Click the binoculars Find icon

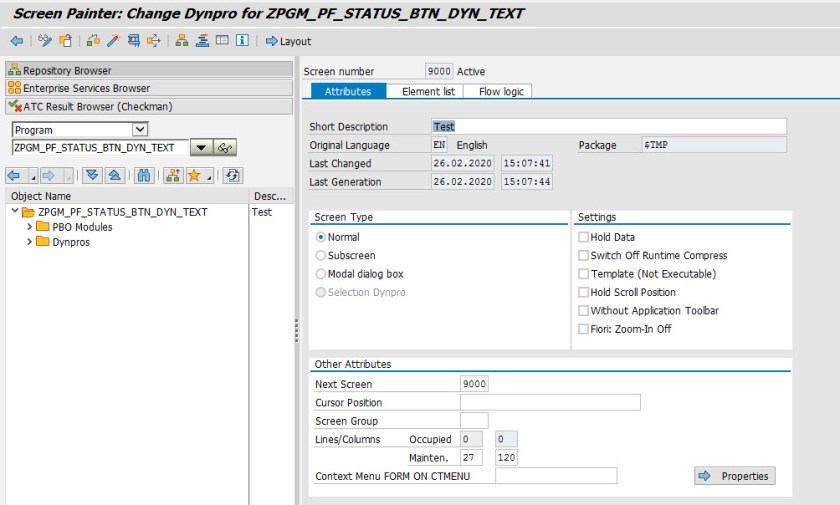[144, 175]
